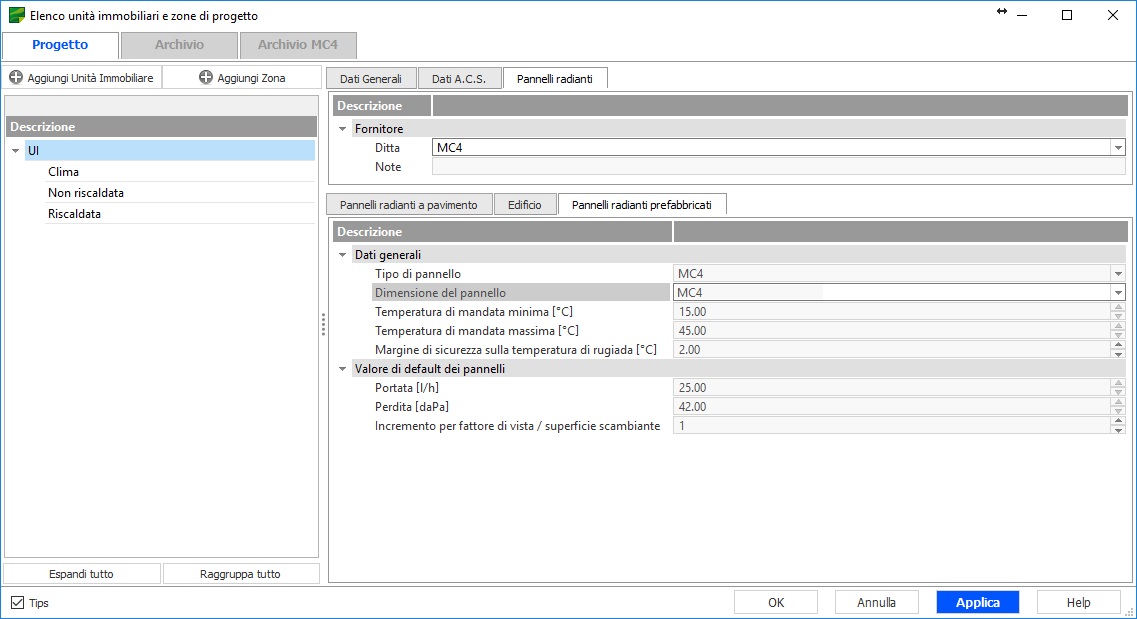
Task: Open Help
Action: (1078, 602)
